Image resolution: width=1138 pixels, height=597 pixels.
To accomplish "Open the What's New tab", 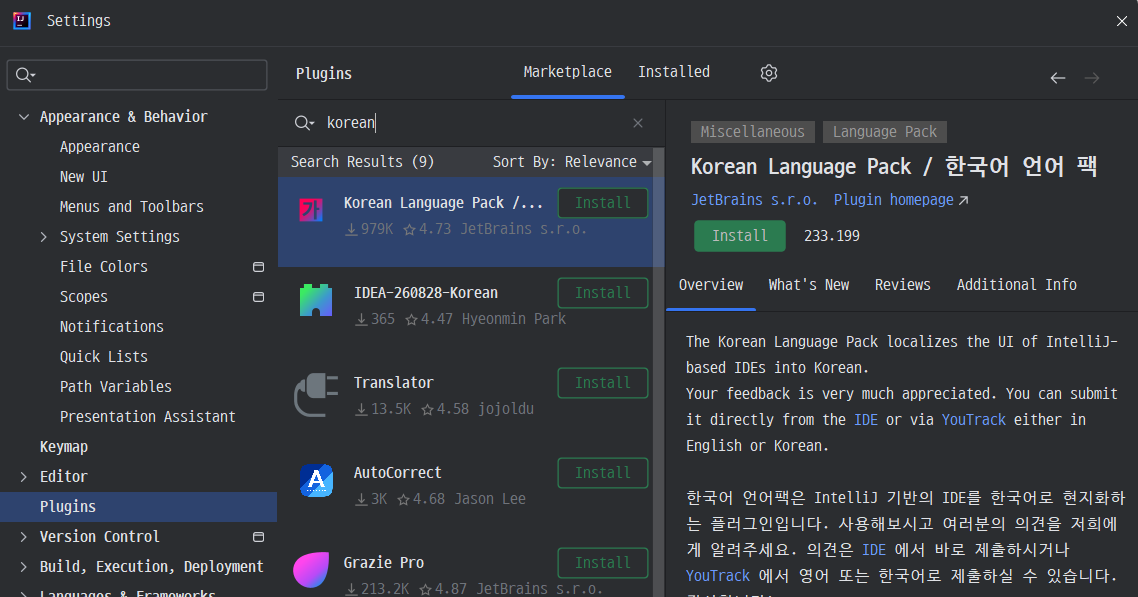I will tap(809, 285).
